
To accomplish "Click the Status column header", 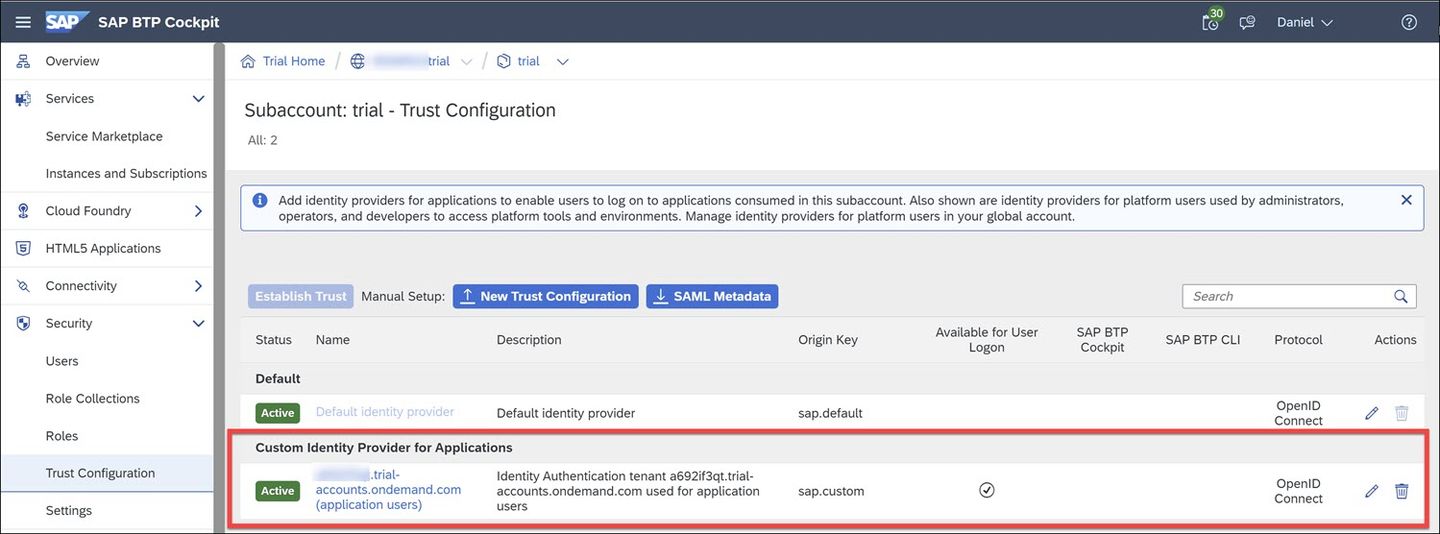I will 273,340.
